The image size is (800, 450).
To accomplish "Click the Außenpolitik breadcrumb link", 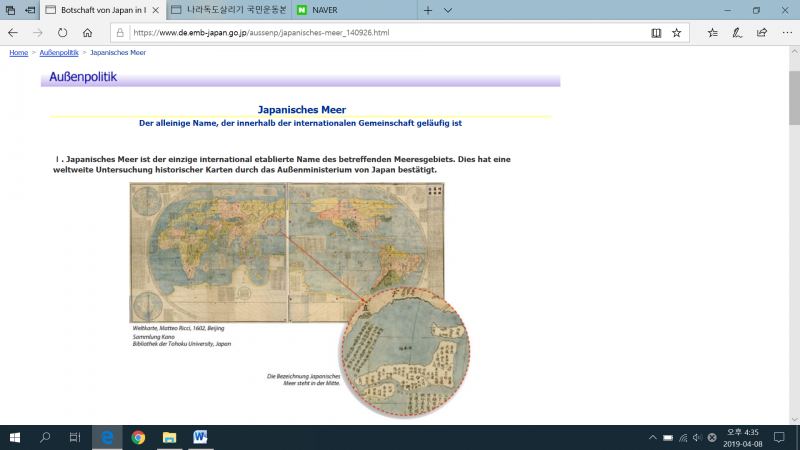I will click(59, 52).
